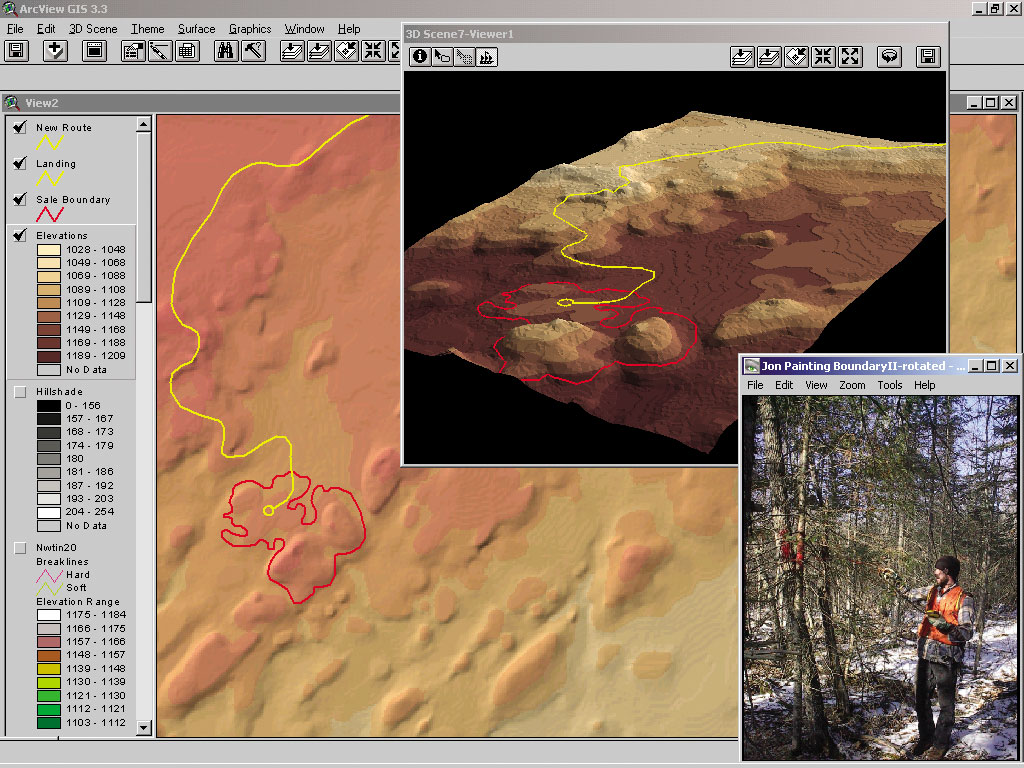Click the 1130 - 1139 green color swatch

[x=49, y=682]
